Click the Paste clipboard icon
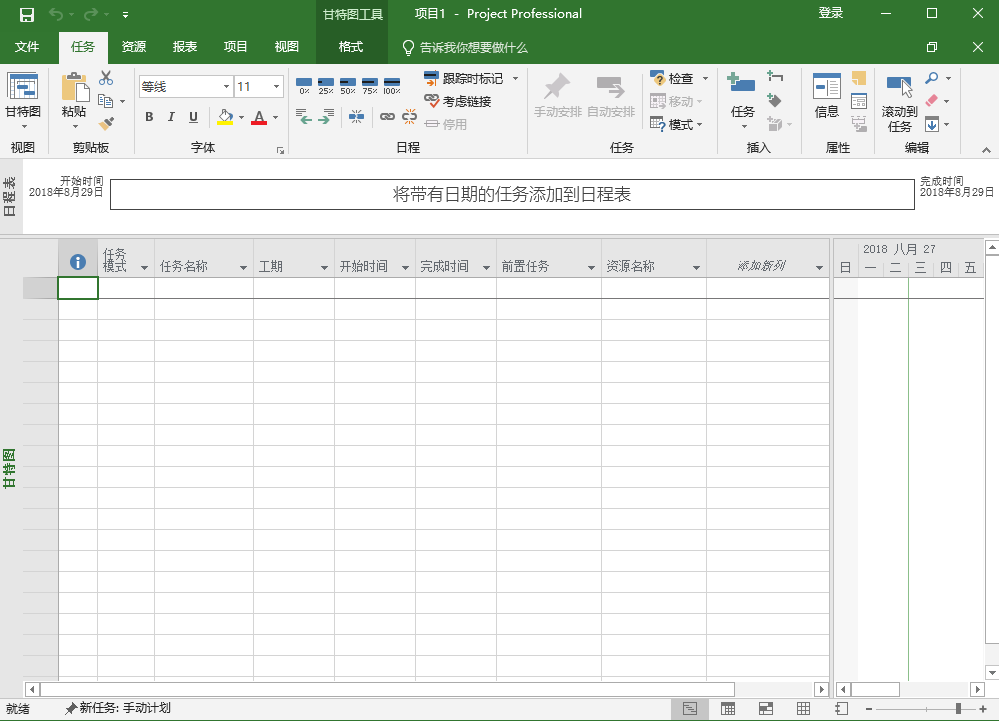The height and width of the screenshot is (721, 999). 75,87
